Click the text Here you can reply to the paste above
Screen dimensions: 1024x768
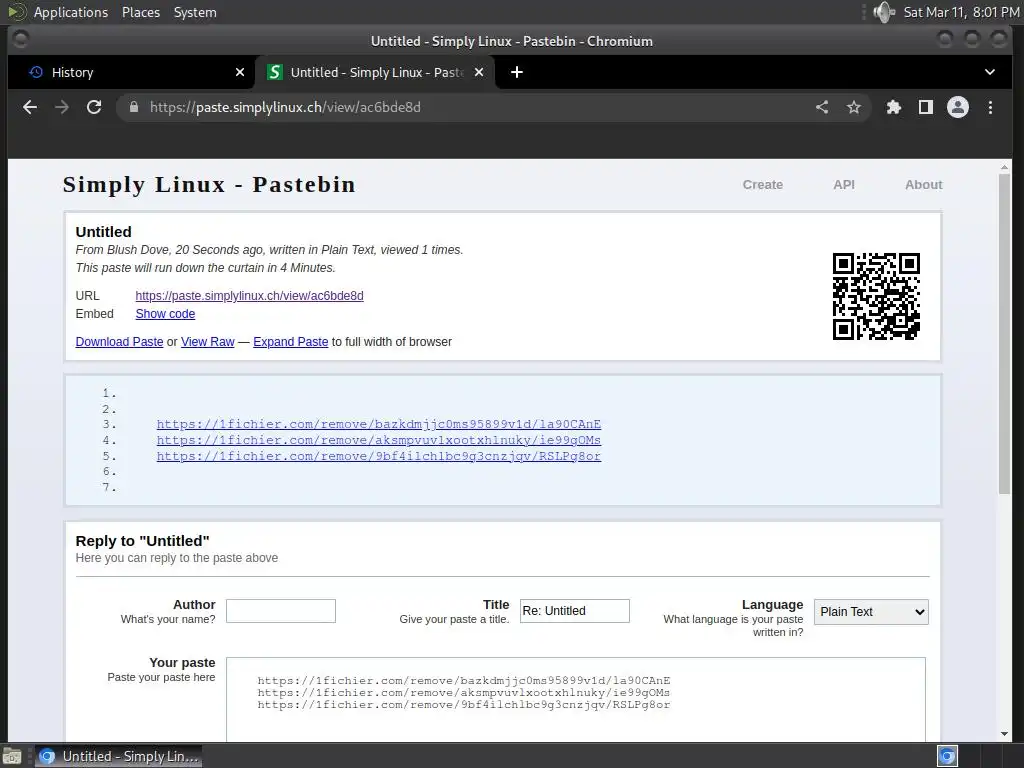176,558
